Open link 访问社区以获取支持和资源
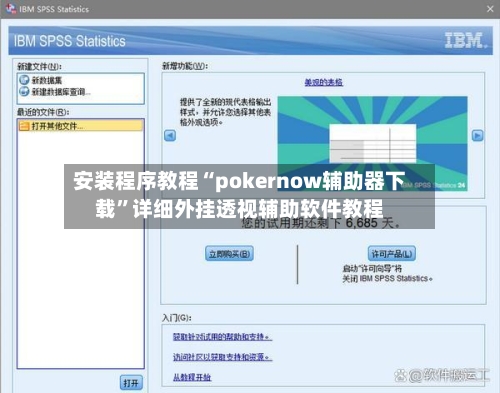 [222, 357]
